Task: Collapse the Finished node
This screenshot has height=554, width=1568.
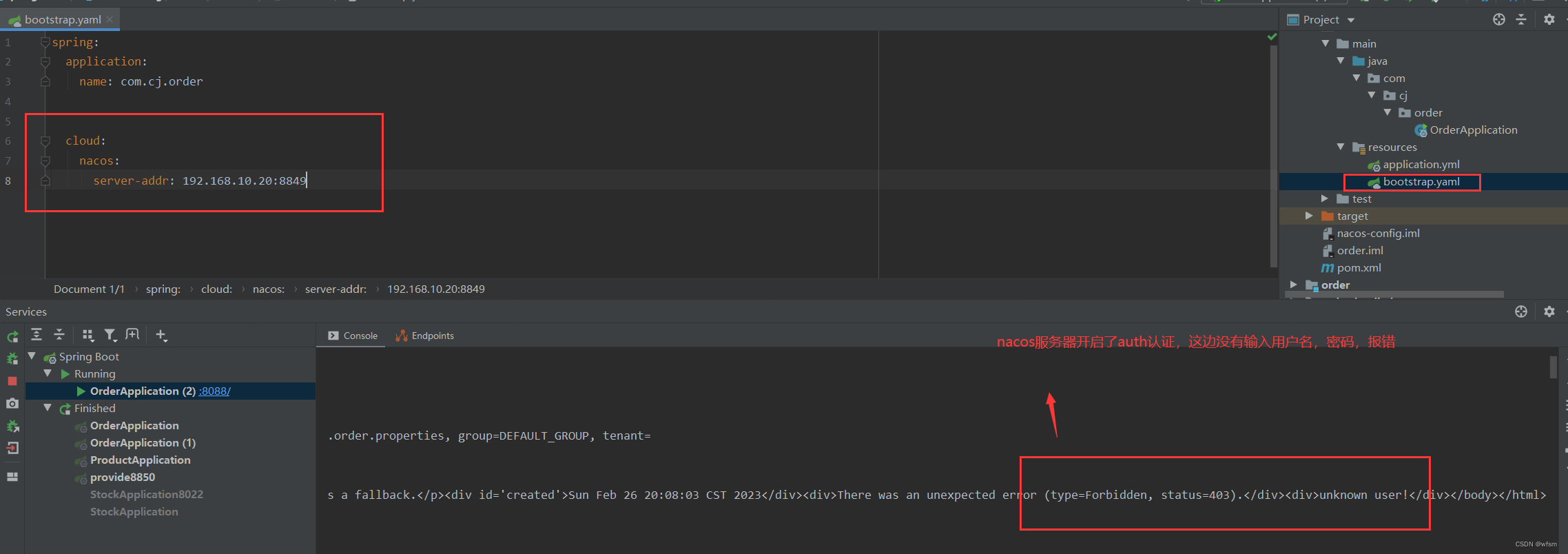Action: (x=48, y=408)
